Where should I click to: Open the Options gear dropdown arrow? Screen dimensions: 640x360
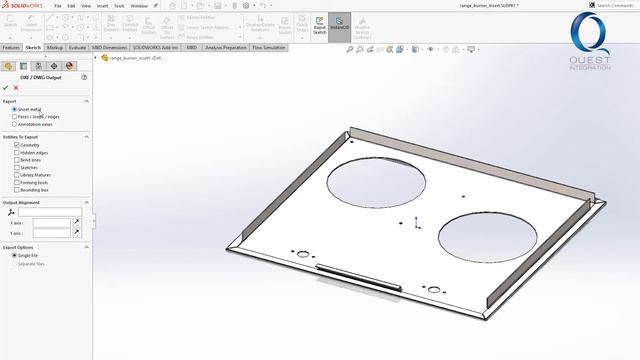[254, 6]
